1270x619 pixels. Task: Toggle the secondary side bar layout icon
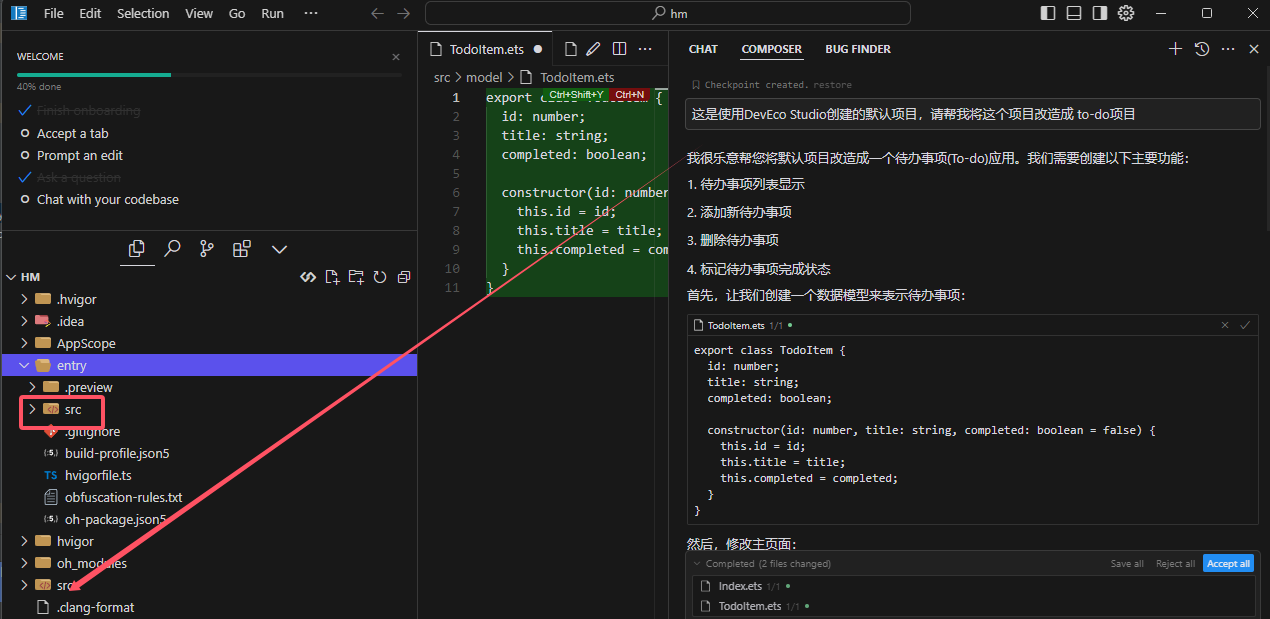click(1100, 13)
